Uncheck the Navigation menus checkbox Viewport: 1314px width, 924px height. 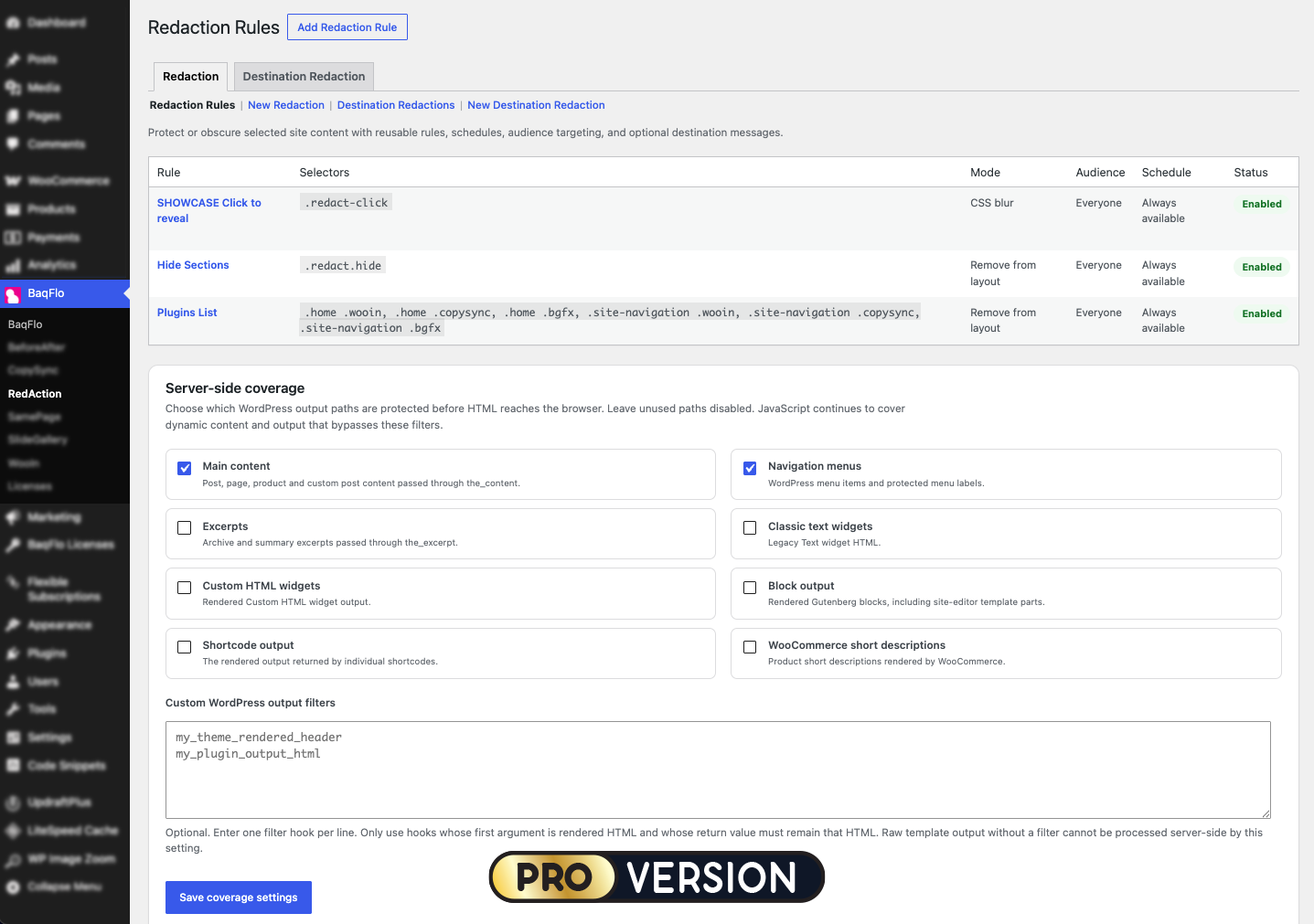(750, 468)
